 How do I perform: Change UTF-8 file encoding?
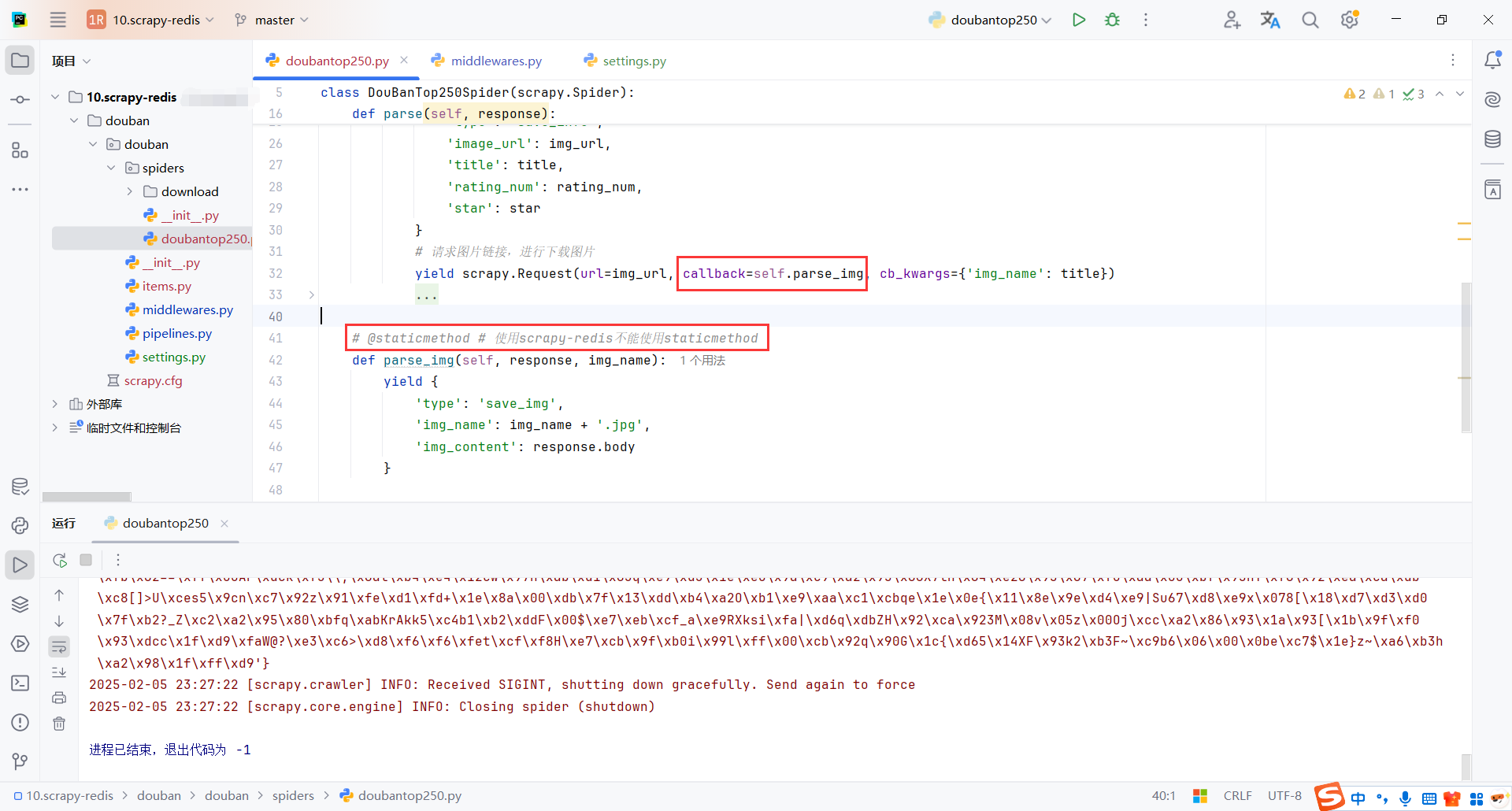tap(1284, 796)
